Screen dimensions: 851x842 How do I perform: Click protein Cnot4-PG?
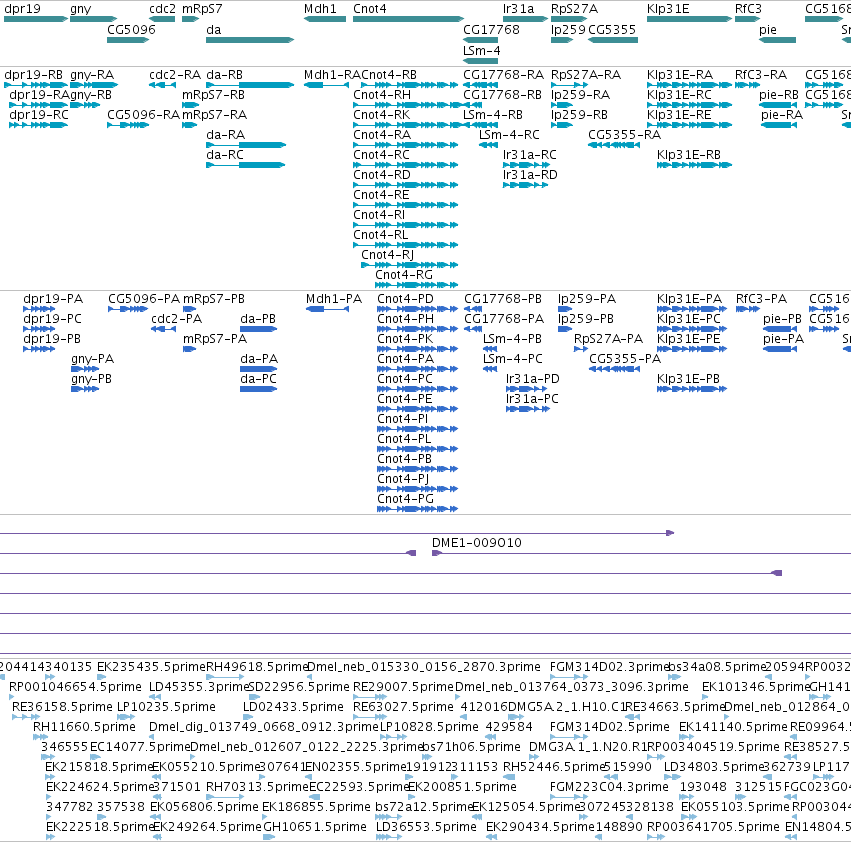[417, 509]
